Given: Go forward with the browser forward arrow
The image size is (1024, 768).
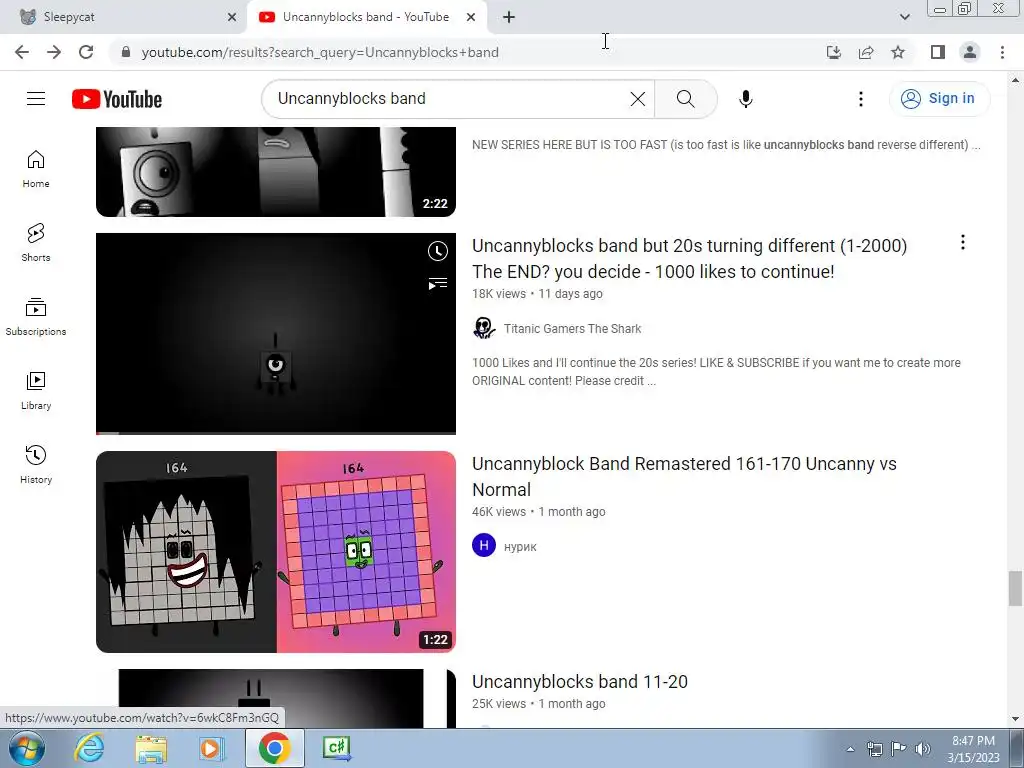Looking at the screenshot, I should pyautogui.click(x=54, y=52).
